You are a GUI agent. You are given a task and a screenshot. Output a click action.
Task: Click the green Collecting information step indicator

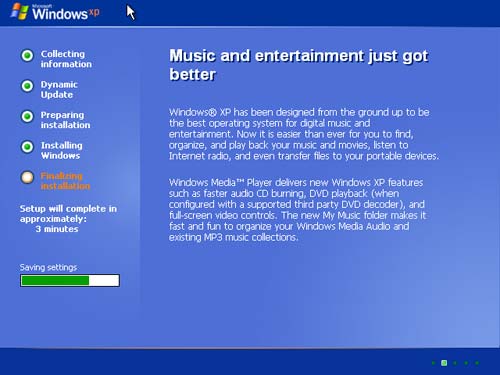[x=27, y=55]
